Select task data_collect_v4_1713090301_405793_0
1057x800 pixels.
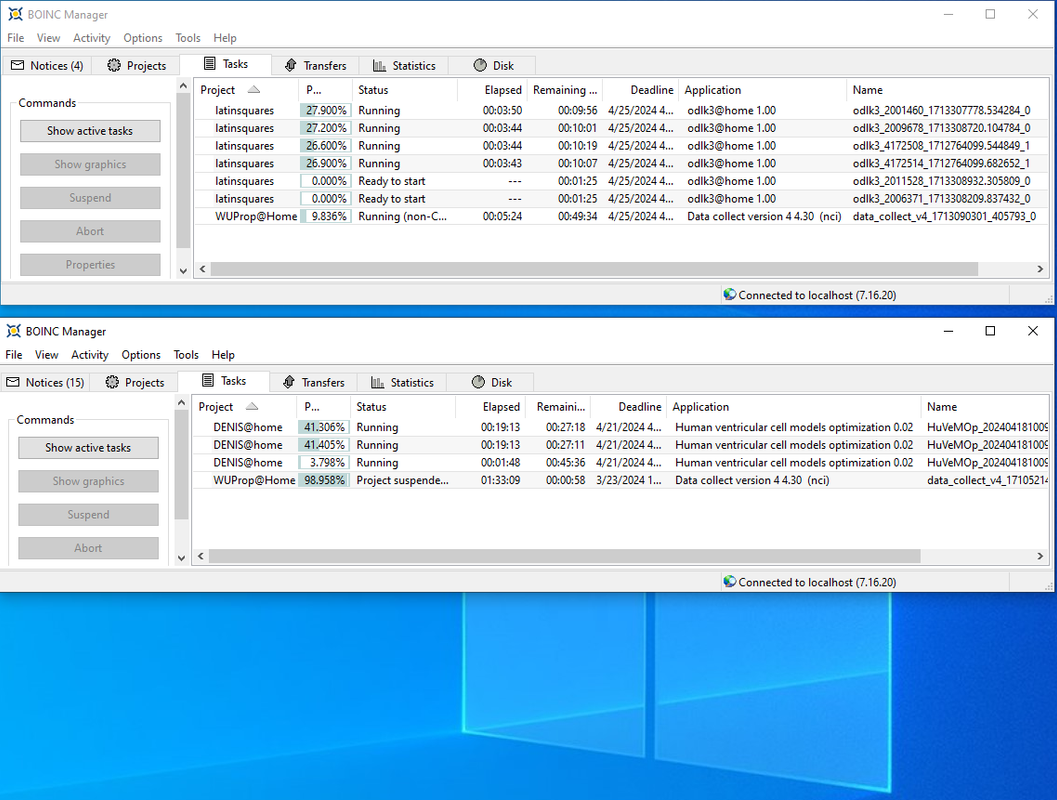click(x=622, y=216)
